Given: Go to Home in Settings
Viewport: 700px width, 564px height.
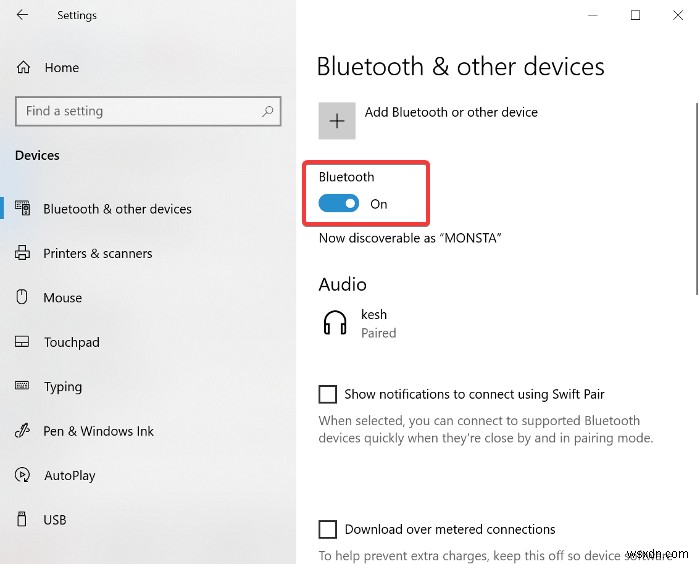Looking at the screenshot, I should point(62,67).
